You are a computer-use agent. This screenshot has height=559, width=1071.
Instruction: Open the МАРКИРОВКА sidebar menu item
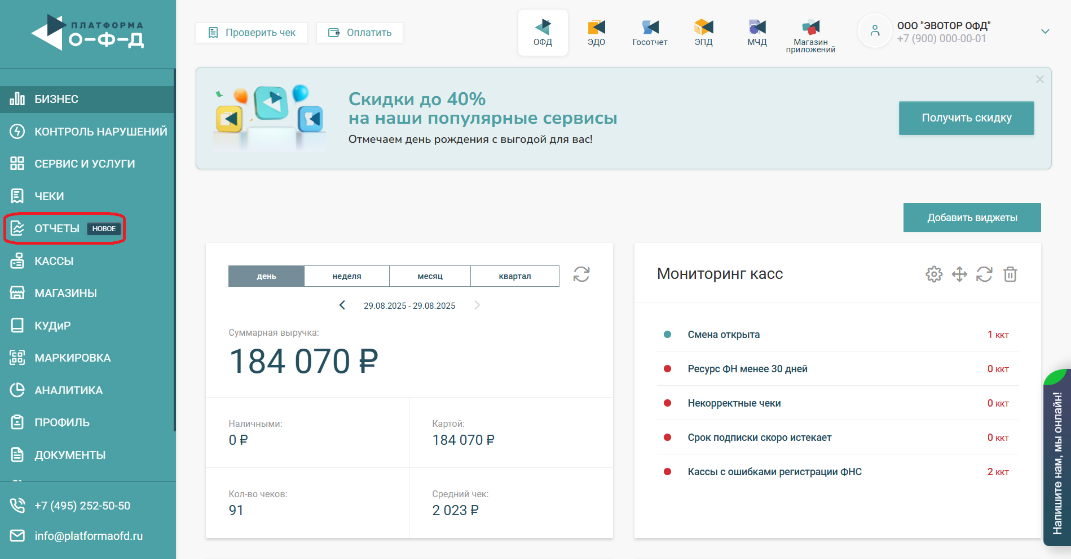click(x=72, y=358)
